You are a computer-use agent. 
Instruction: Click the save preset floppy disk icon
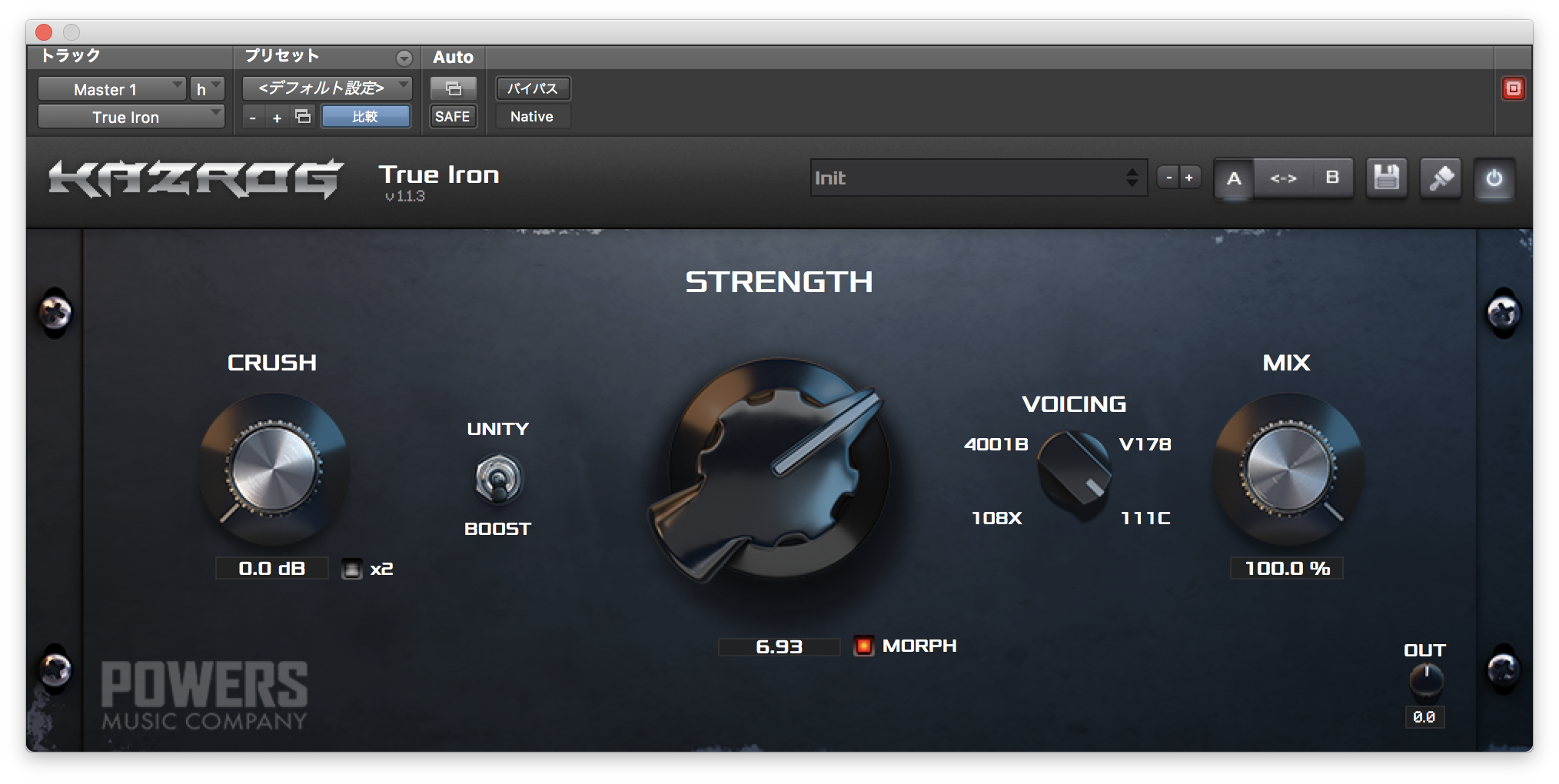(x=1386, y=178)
